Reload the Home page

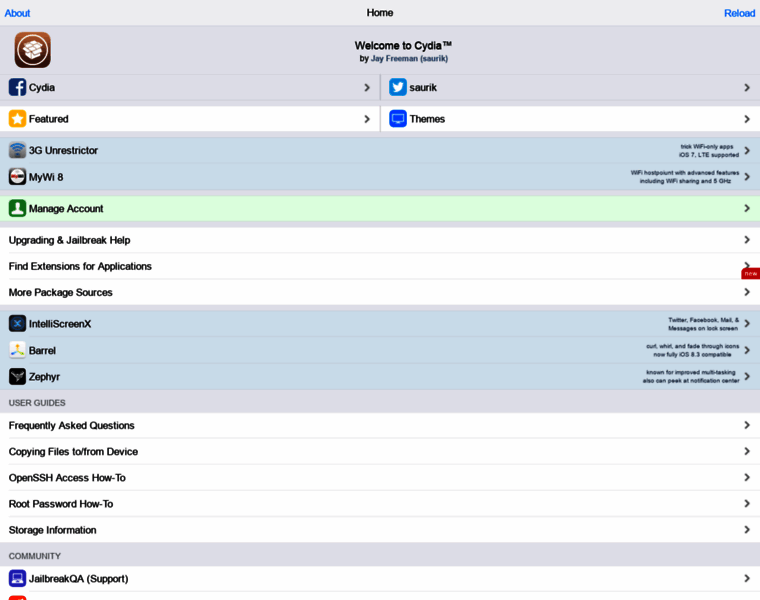pos(739,13)
